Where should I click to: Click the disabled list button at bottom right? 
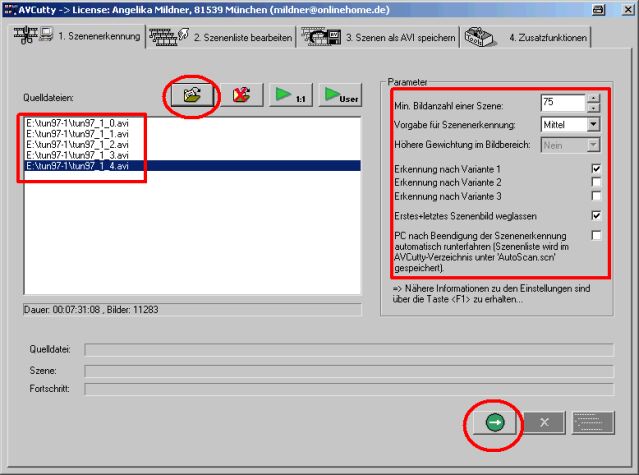point(593,422)
